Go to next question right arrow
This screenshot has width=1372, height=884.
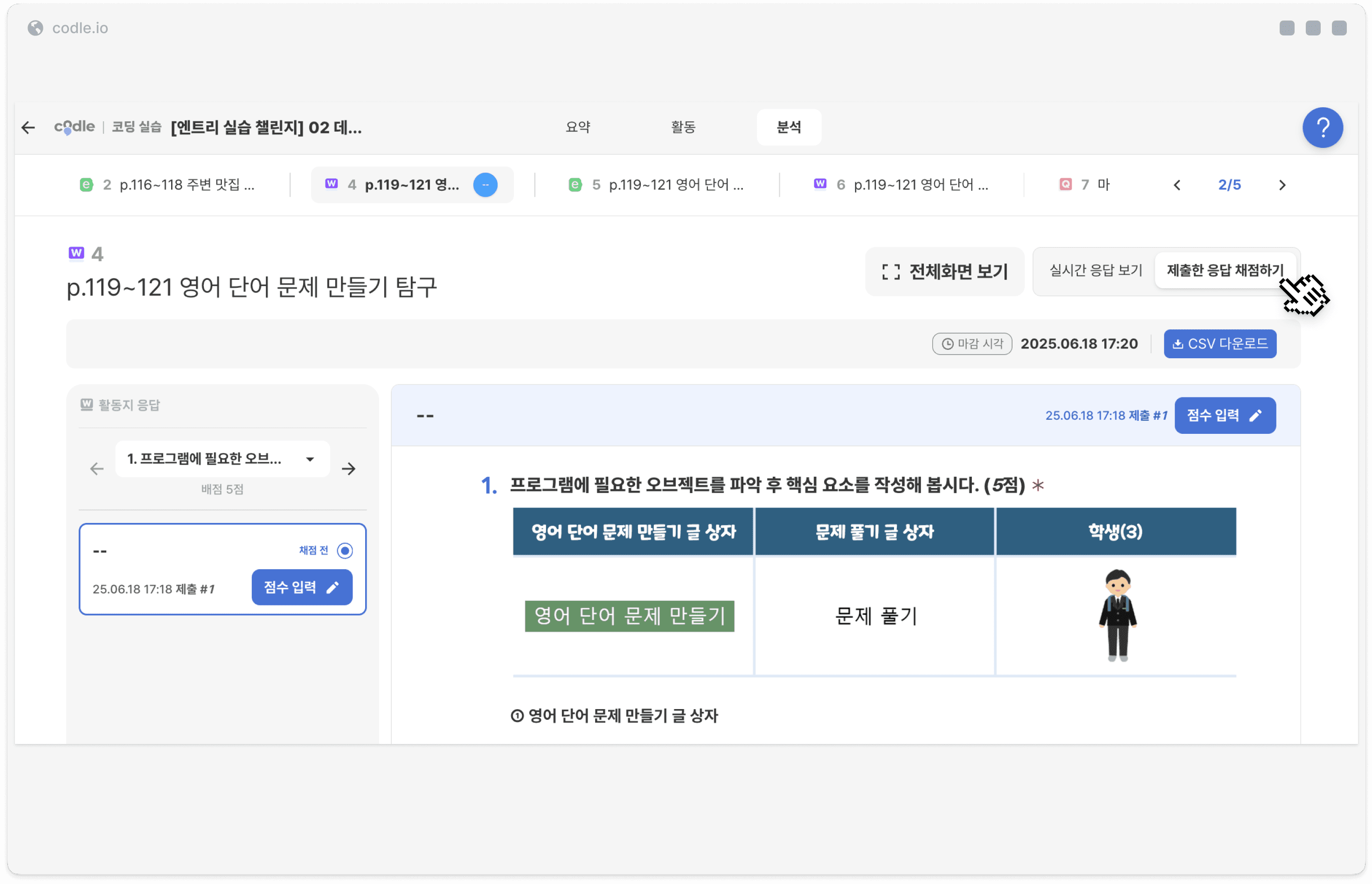pos(348,469)
